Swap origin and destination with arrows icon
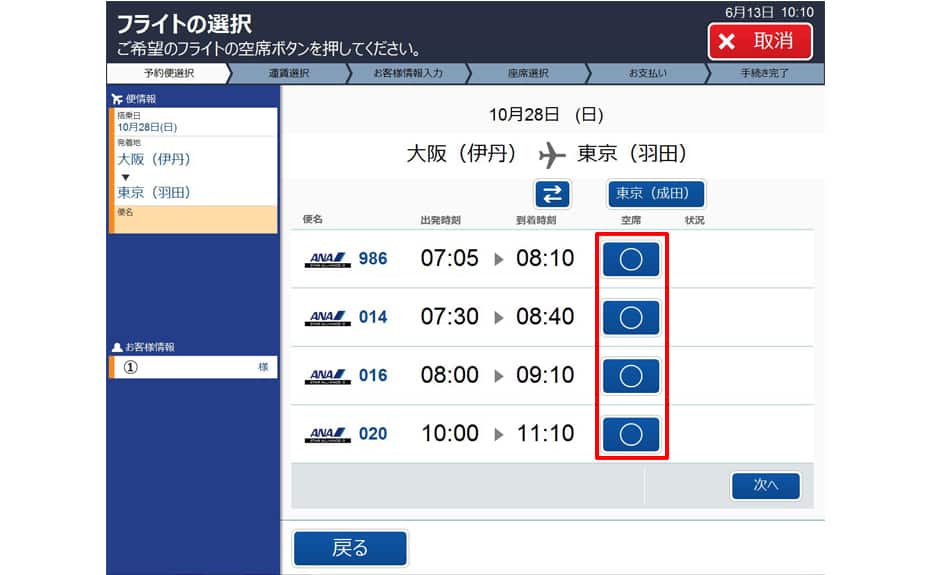The image size is (930, 575). click(553, 194)
